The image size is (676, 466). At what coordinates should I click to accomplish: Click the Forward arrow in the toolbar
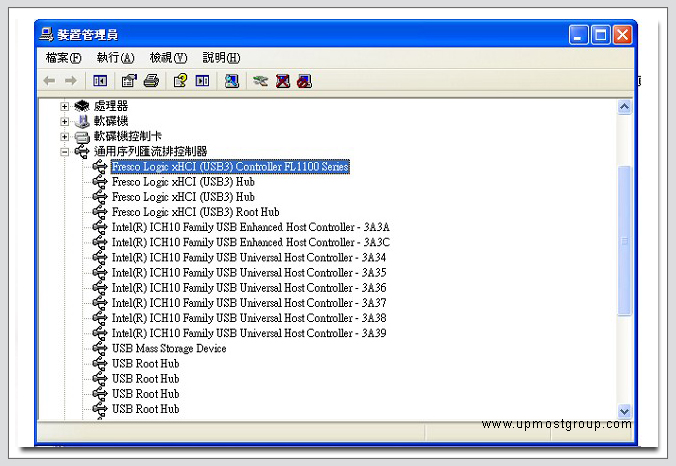(70, 81)
